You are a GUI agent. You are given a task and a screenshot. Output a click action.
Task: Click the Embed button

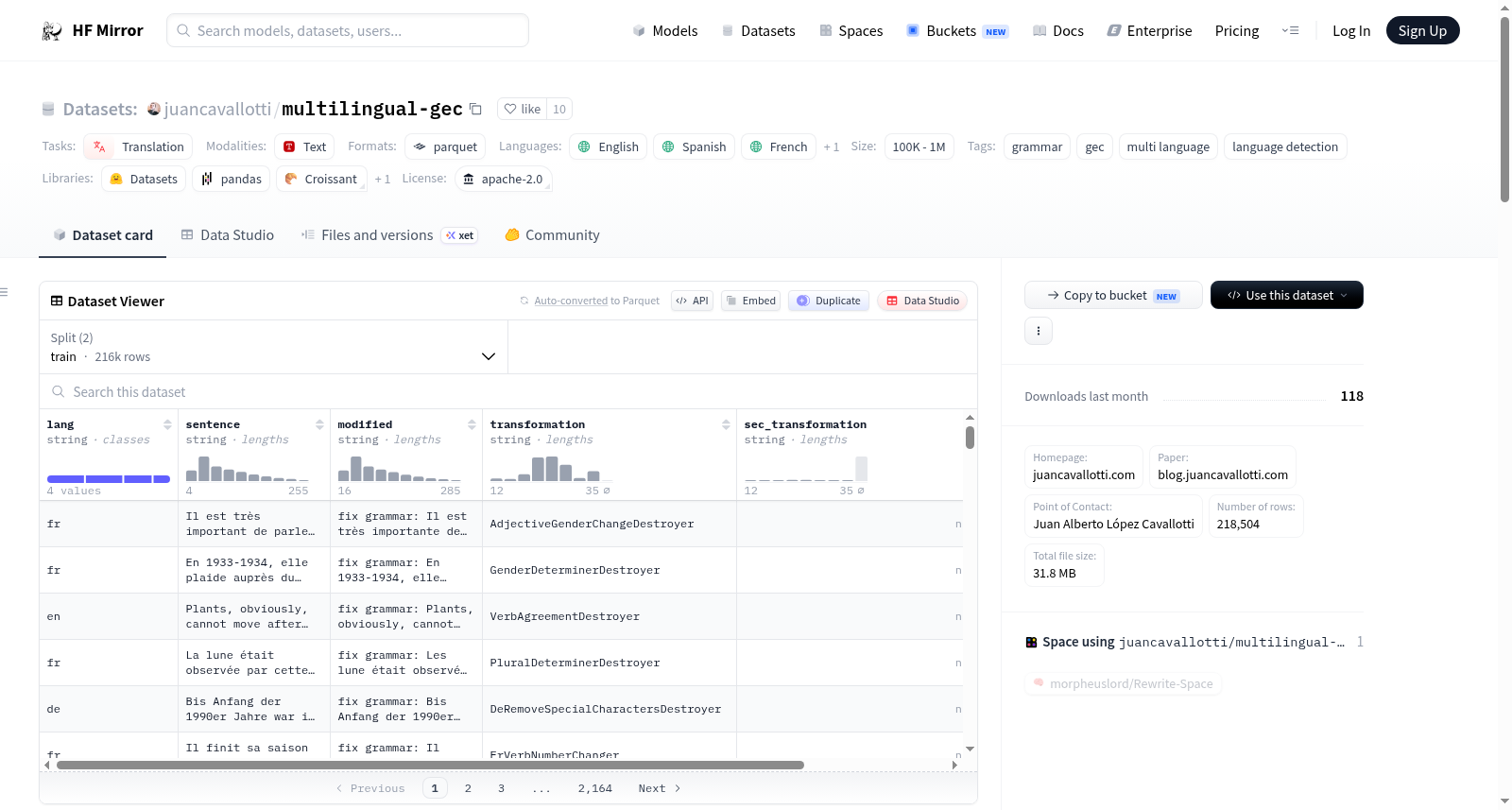click(750, 301)
